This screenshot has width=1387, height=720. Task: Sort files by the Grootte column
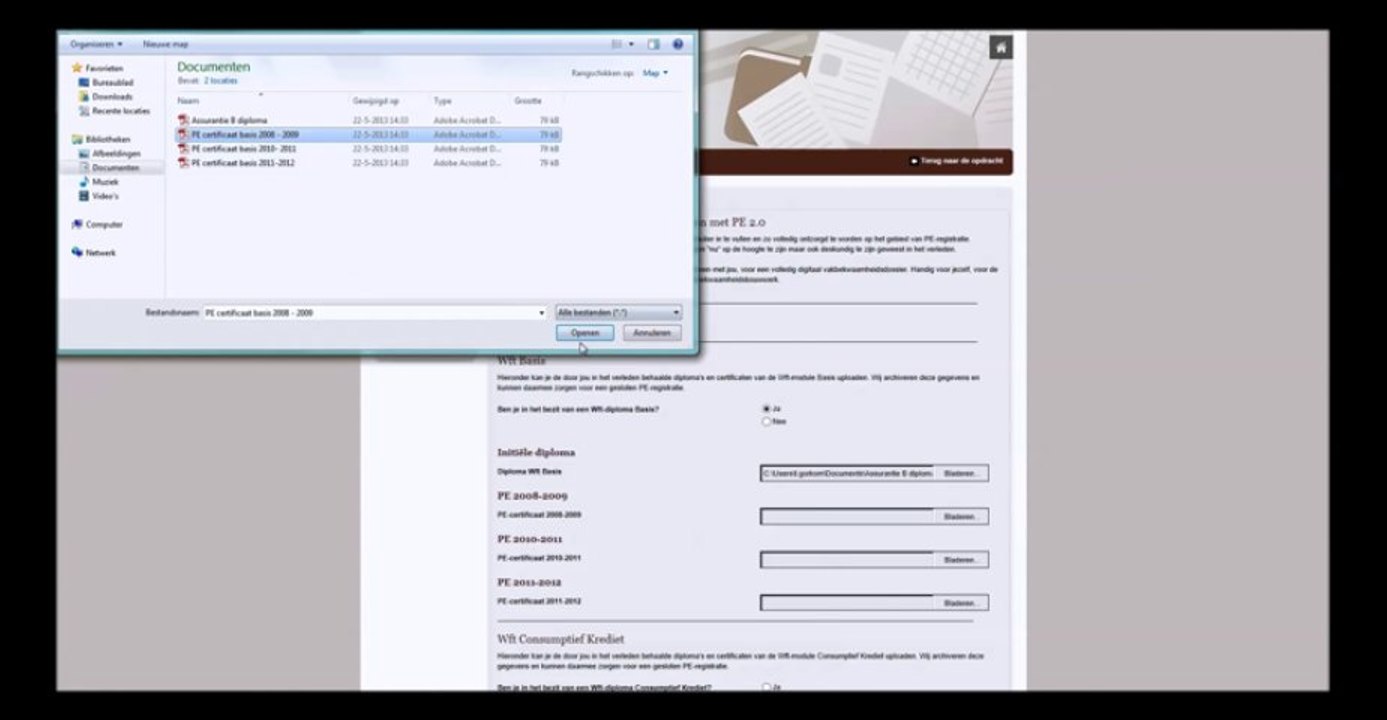(528, 101)
